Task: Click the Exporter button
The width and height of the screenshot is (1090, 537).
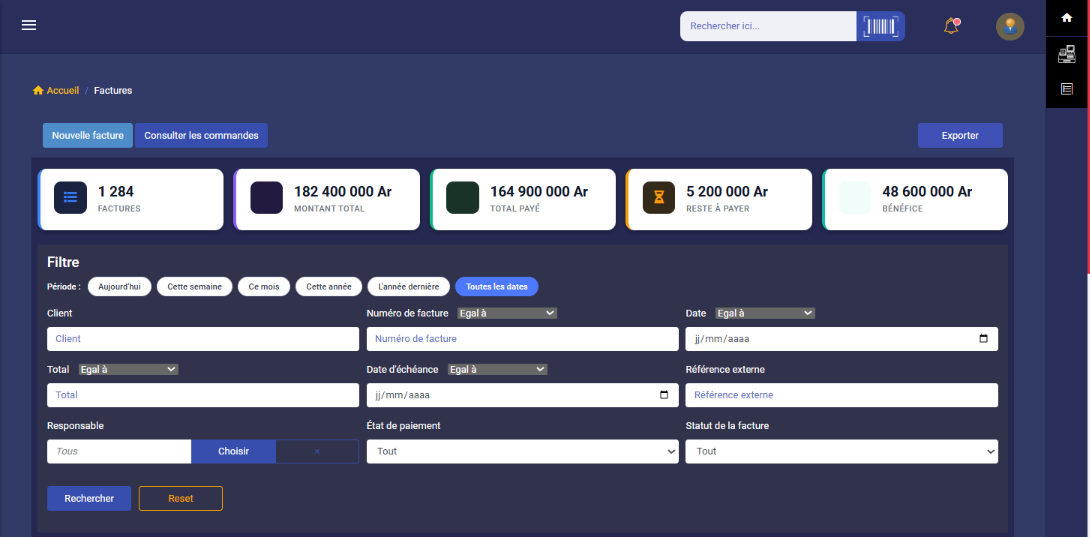Action: click(x=960, y=136)
